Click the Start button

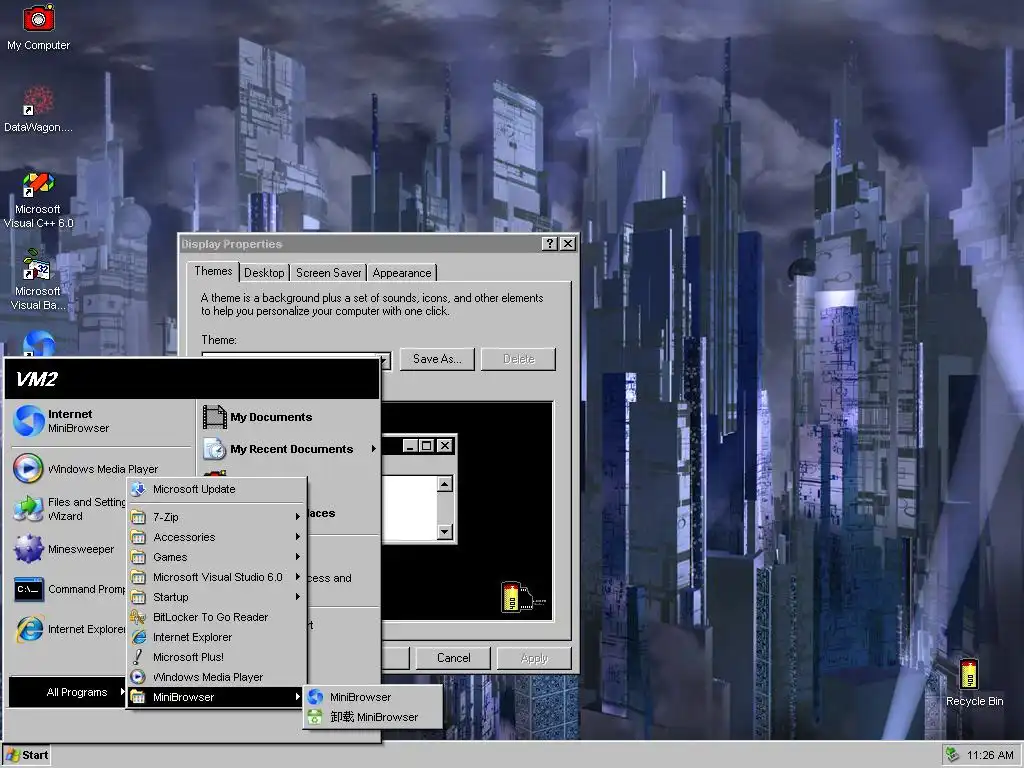click(x=27, y=755)
